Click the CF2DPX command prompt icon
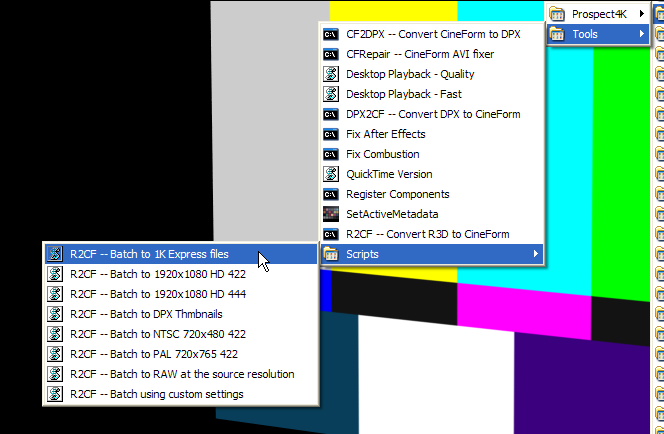The height and width of the screenshot is (434, 664). 331,34
